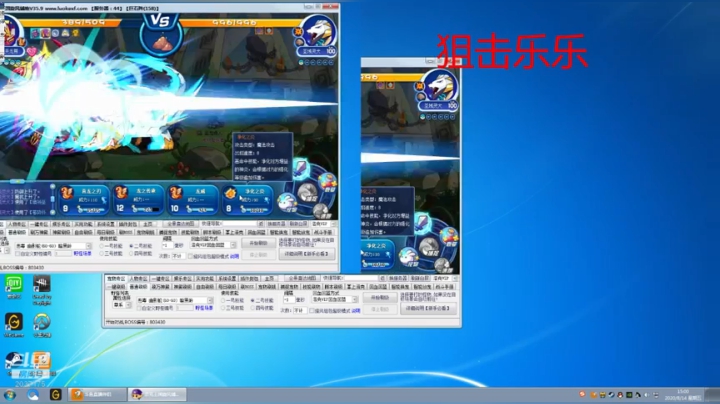The height and width of the screenshot is (404, 720).
Task: Click the sun badge beside opponent's HP bar, large window
Action: 298,32
